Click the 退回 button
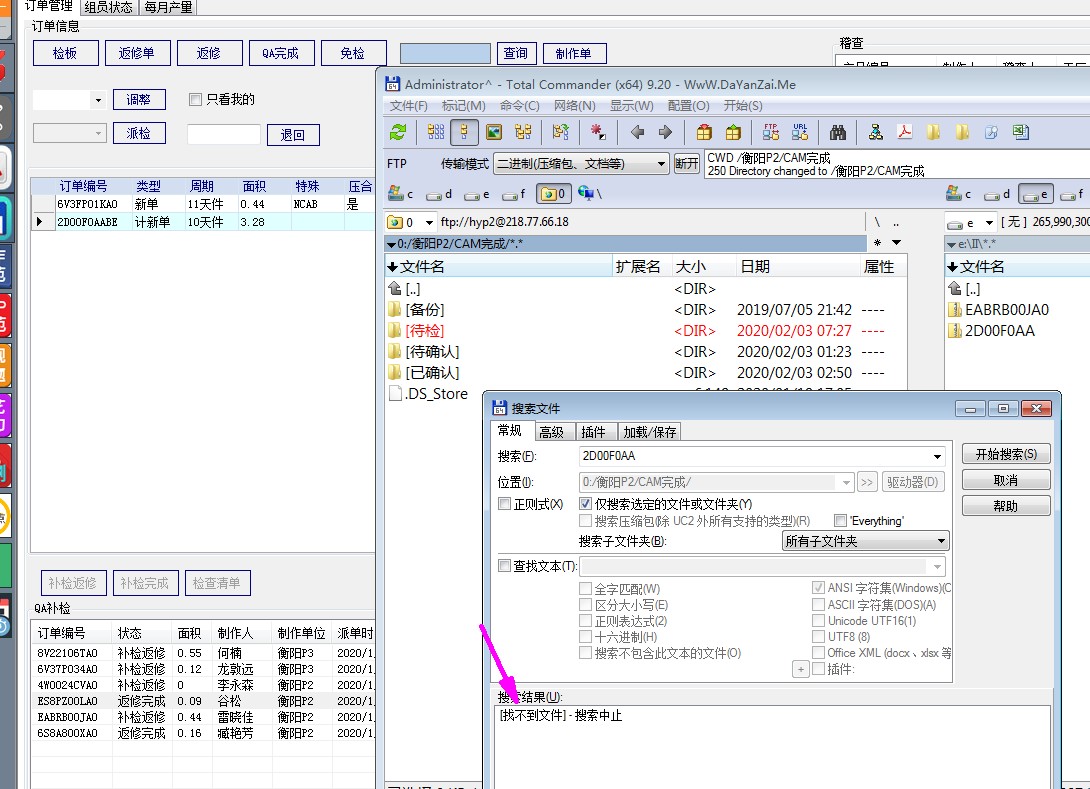1090x789 pixels. tap(293, 135)
